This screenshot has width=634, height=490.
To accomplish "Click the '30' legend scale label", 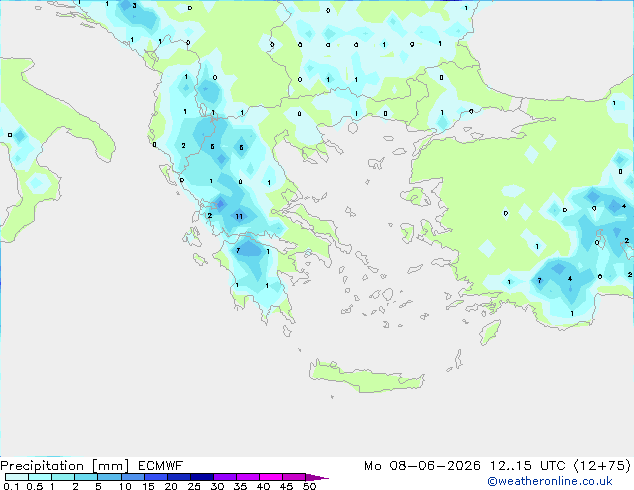I will click(x=217, y=486).
